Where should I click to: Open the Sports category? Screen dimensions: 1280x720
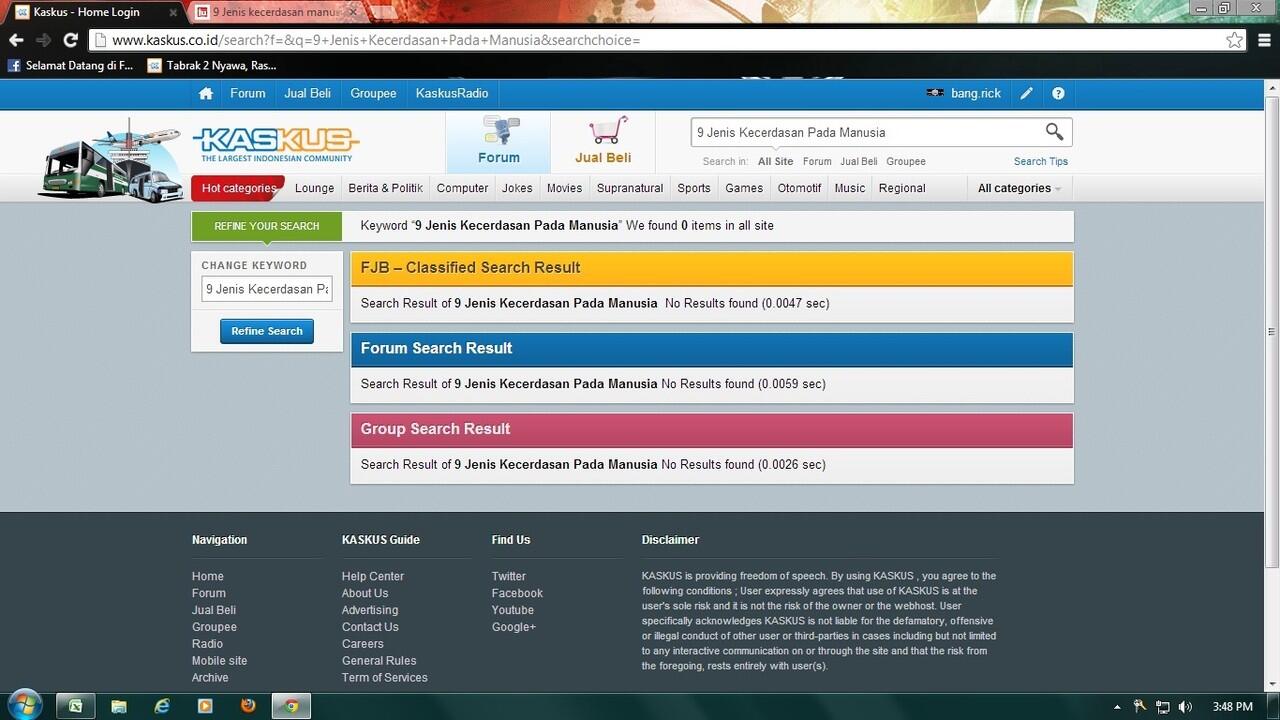coord(694,188)
